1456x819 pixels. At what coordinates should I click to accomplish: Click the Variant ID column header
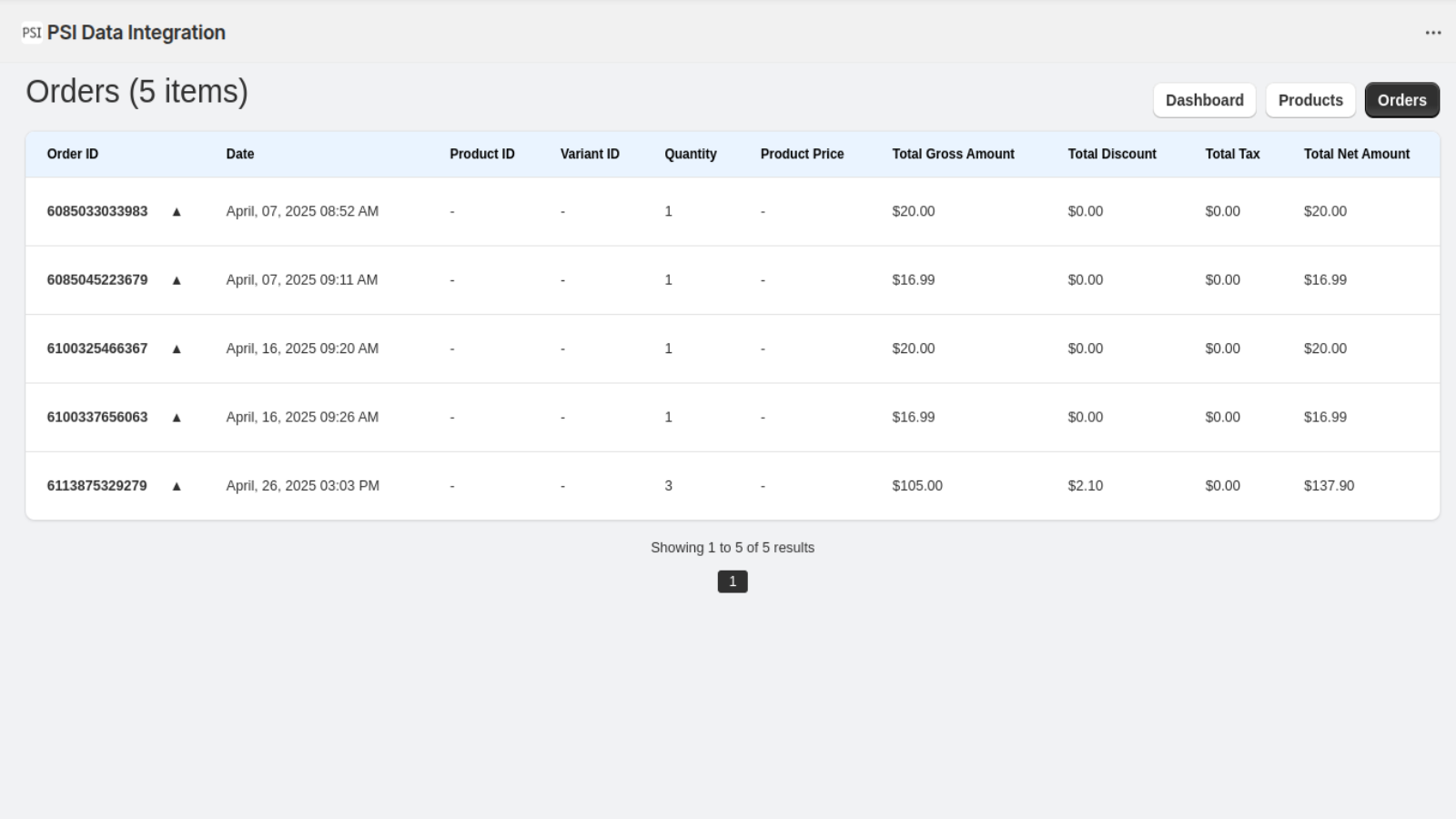click(590, 154)
